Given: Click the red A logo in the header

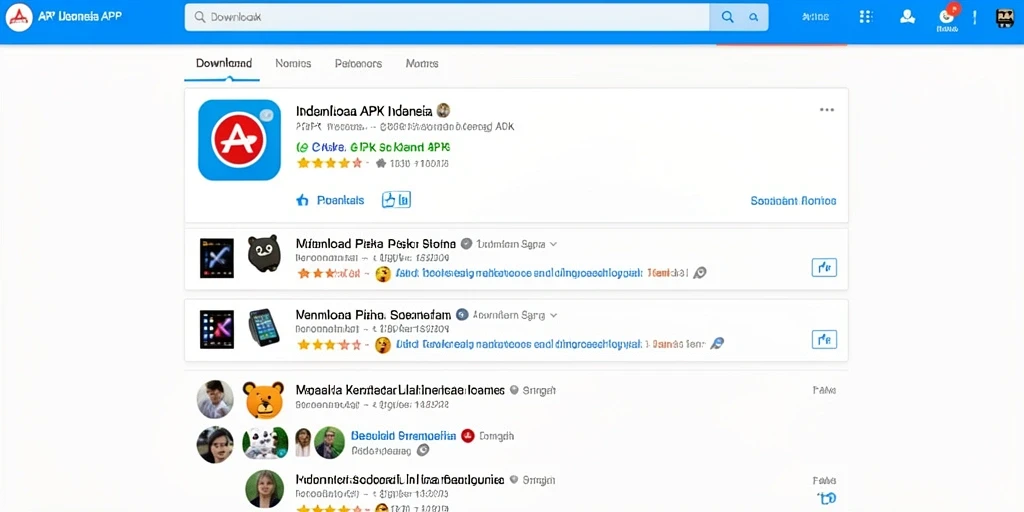Looking at the screenshot, I should (x=19, y=18).
